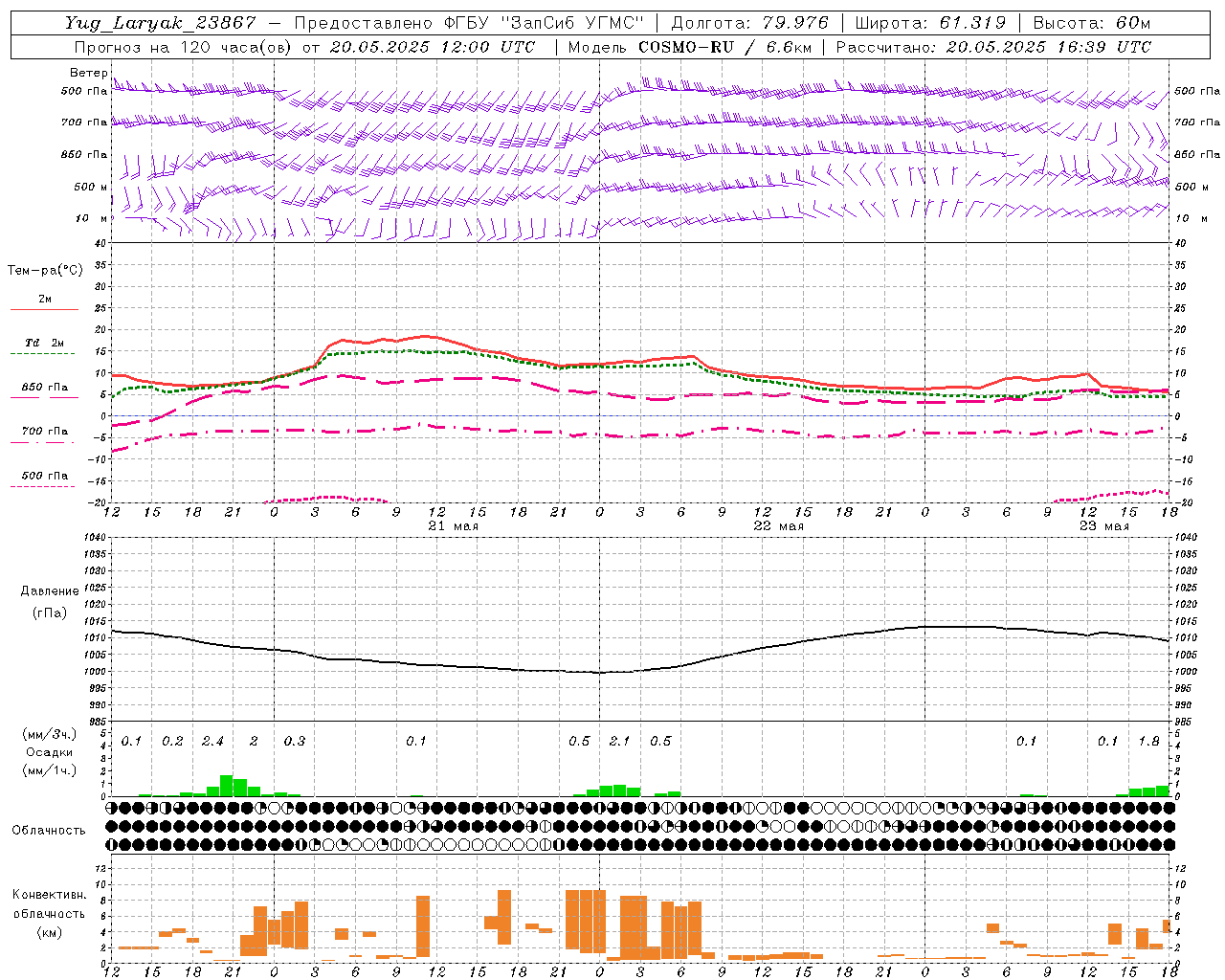Viewport: 1225px width, 980px height.
Task: Select the Модель COSMO-RU / 6.6км label
Action: point(690,47)
